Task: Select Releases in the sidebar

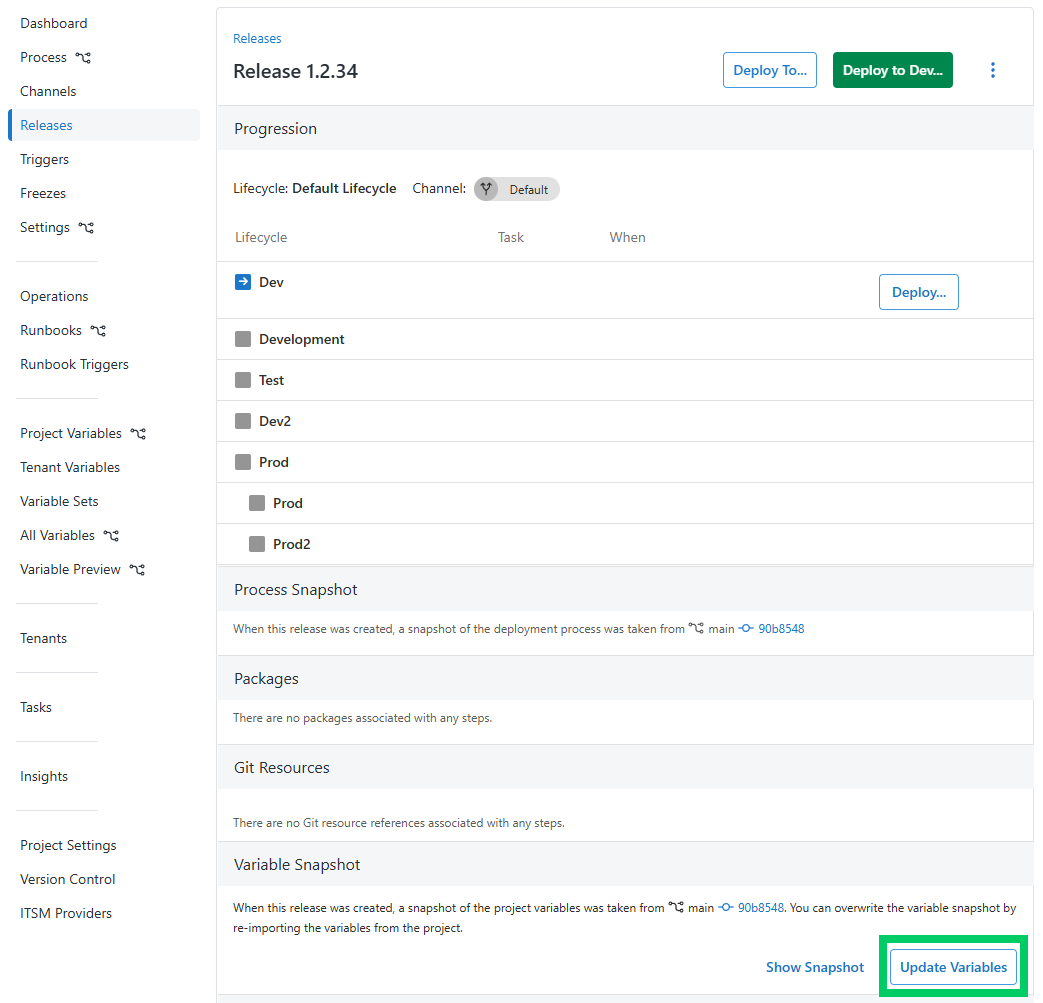Action: (45, 124)
